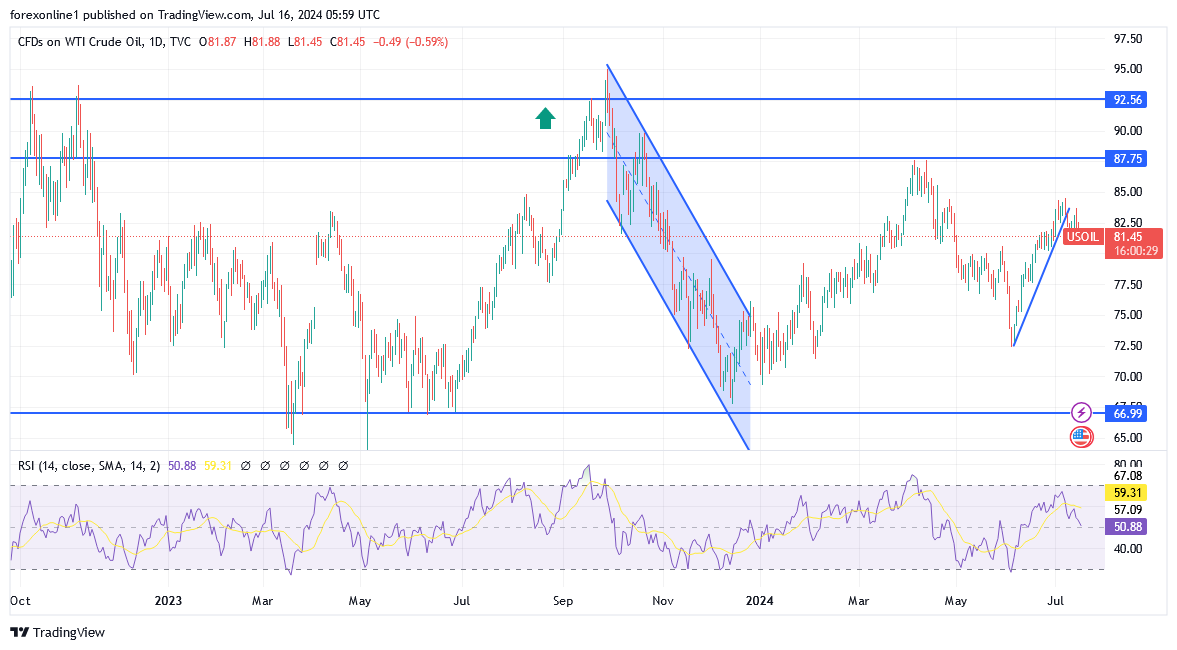Click the close value C81.45

coord(347,42)
